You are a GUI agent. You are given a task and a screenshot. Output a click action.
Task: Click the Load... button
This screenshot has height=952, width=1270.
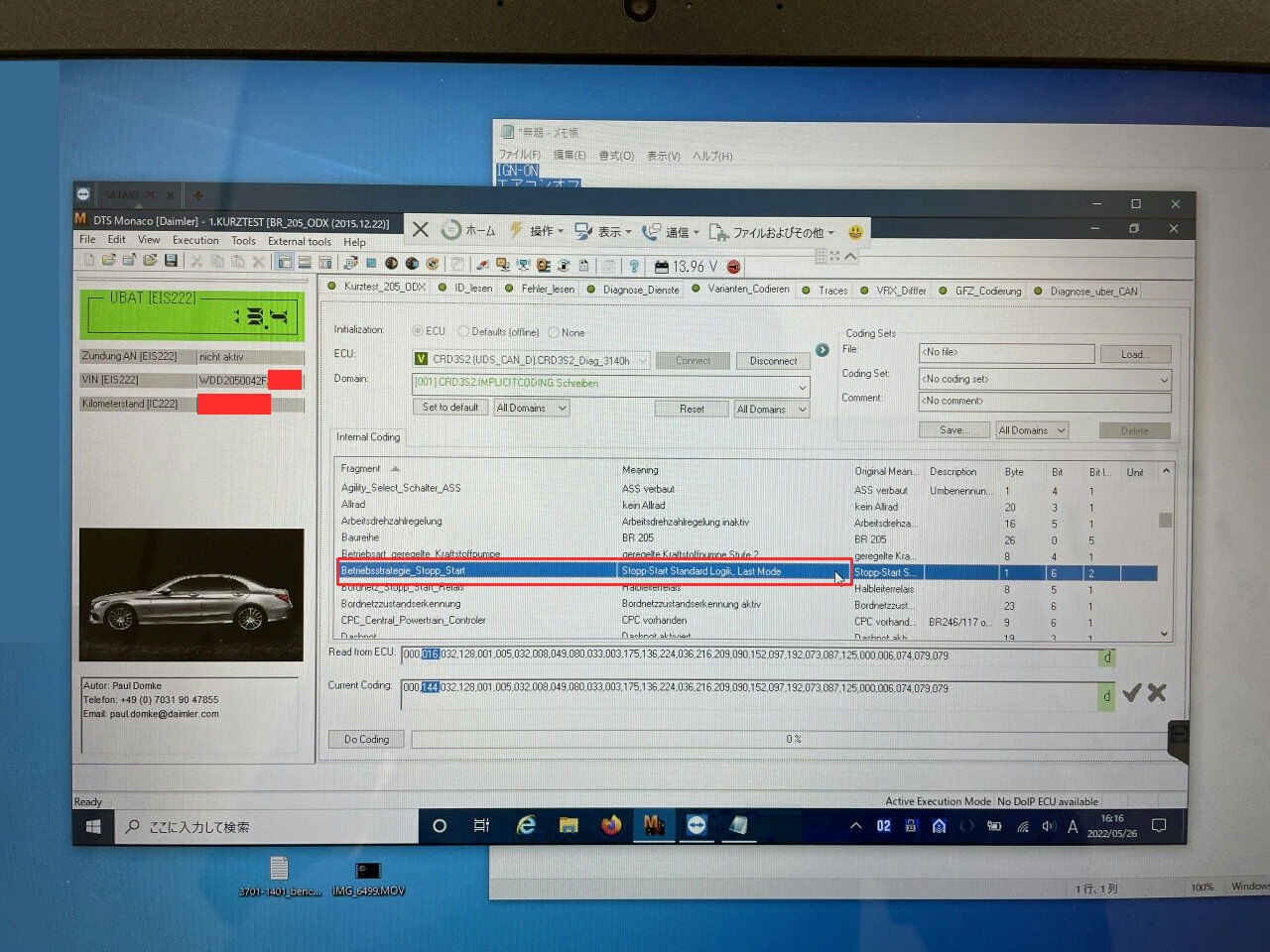[1135, 354]
